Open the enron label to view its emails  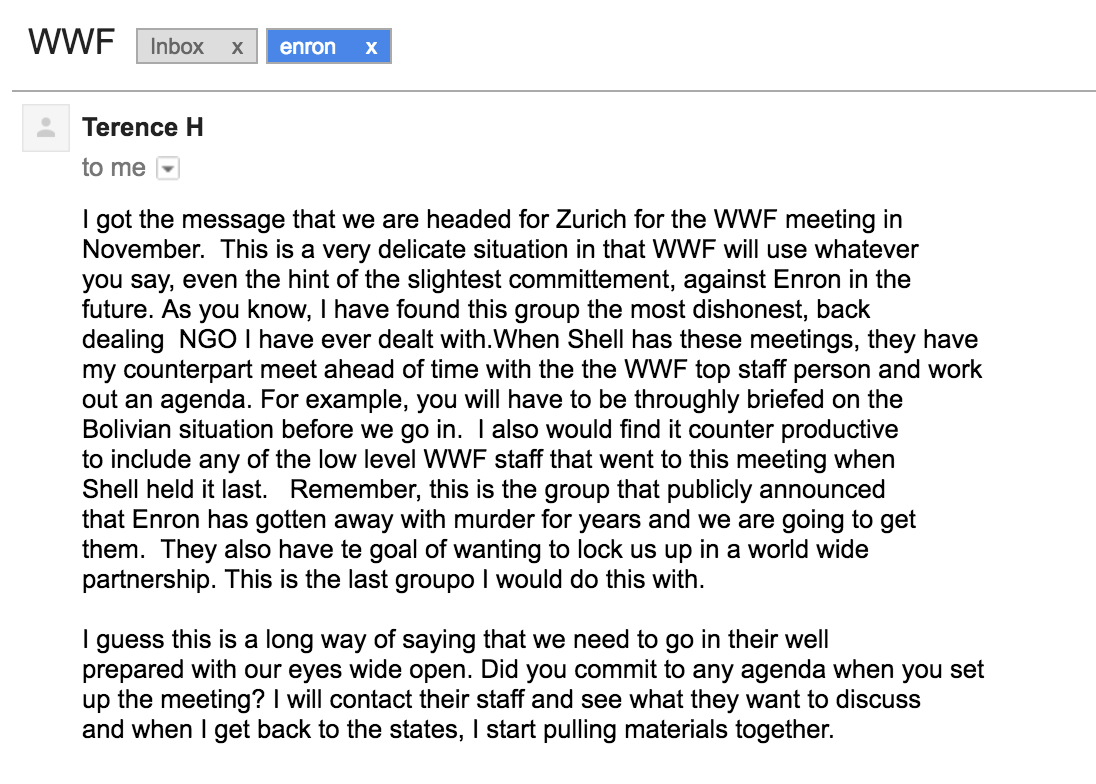pos(307,46)
